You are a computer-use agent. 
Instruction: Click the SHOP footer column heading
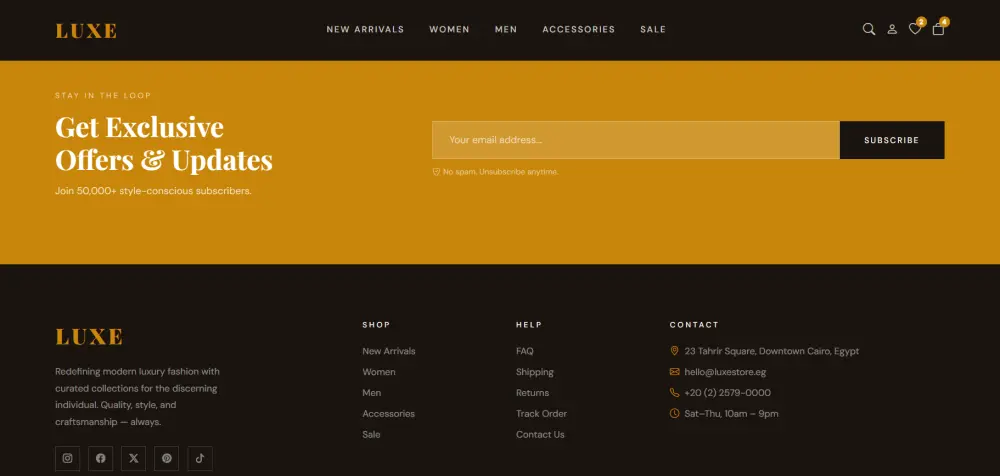[376, 325]
